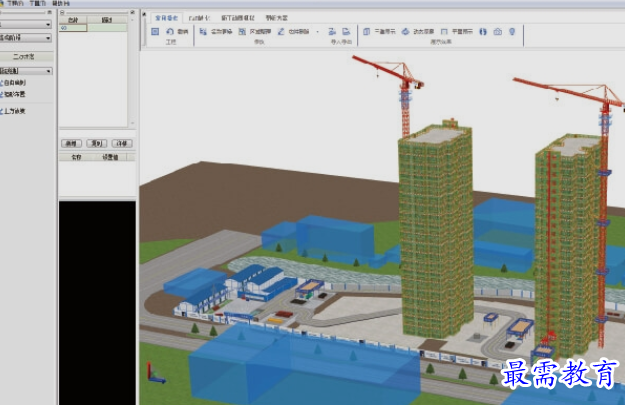Collapse the list panel with its header circle
This screenshot has height=405, width=625.
pyautogui.click(x=62, y=12)
